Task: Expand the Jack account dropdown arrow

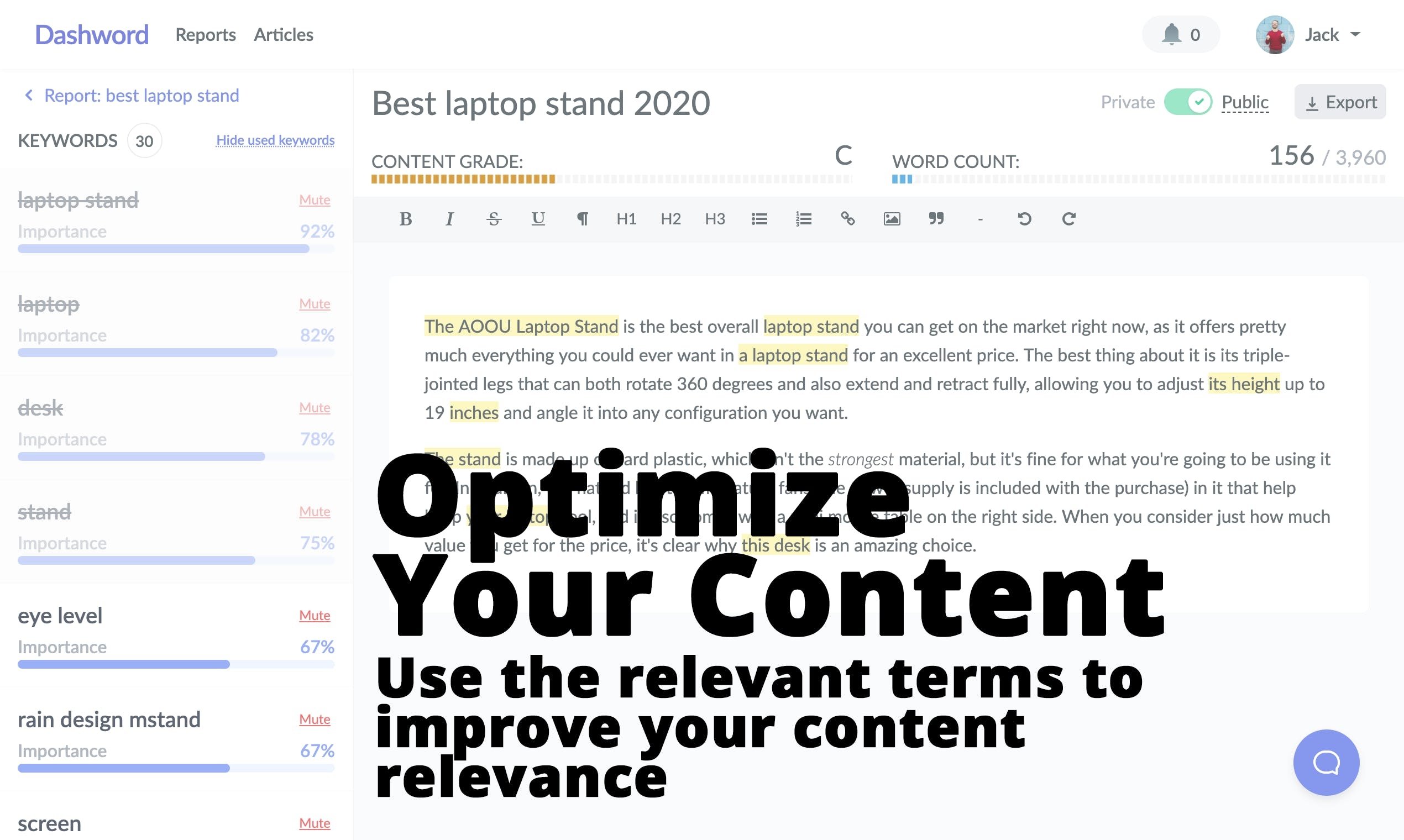Action: click(1355, 34)
